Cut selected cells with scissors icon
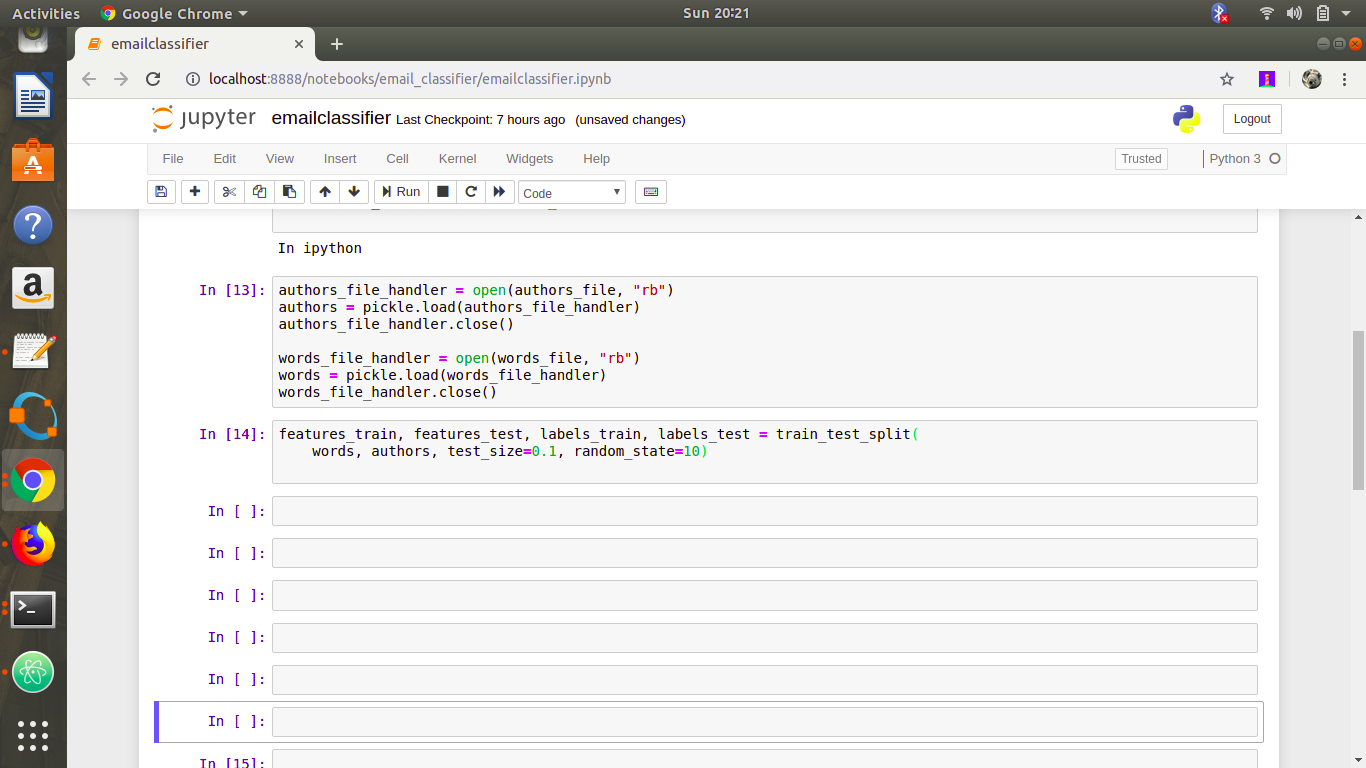 pos(229,192)
